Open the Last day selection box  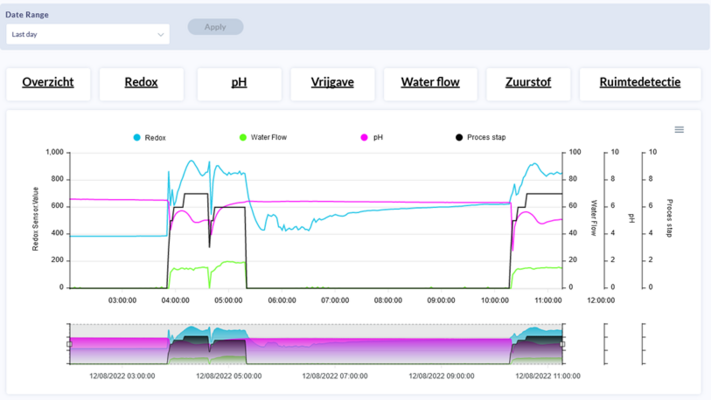pyautogui.click(x=86, y=34)
